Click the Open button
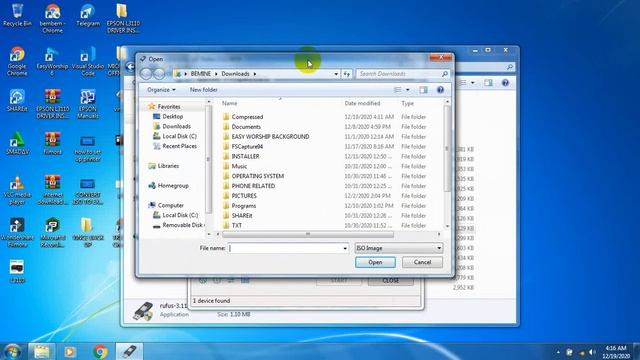The width and height of the screenshot is (640, 360). 375,262
